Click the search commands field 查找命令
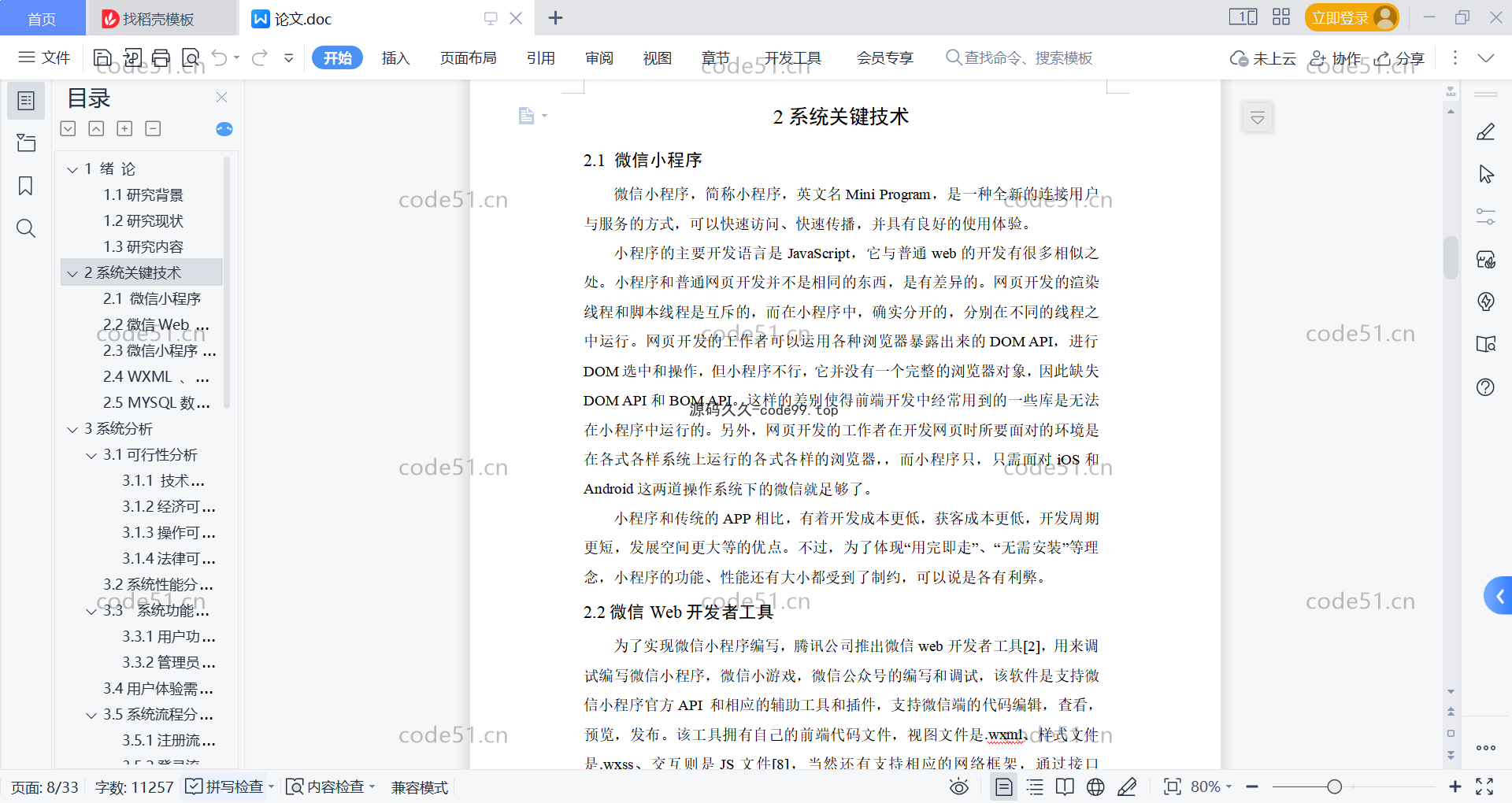This screenshot has height=803, width=1512. [1019, 57]
